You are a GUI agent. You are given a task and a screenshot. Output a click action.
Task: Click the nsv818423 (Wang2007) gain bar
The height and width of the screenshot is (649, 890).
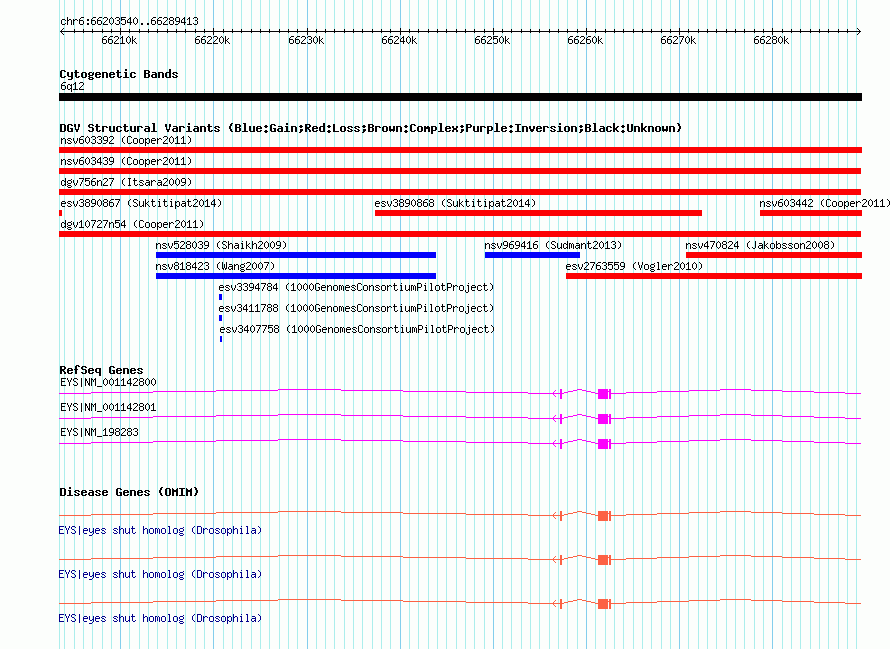point(296,276)
